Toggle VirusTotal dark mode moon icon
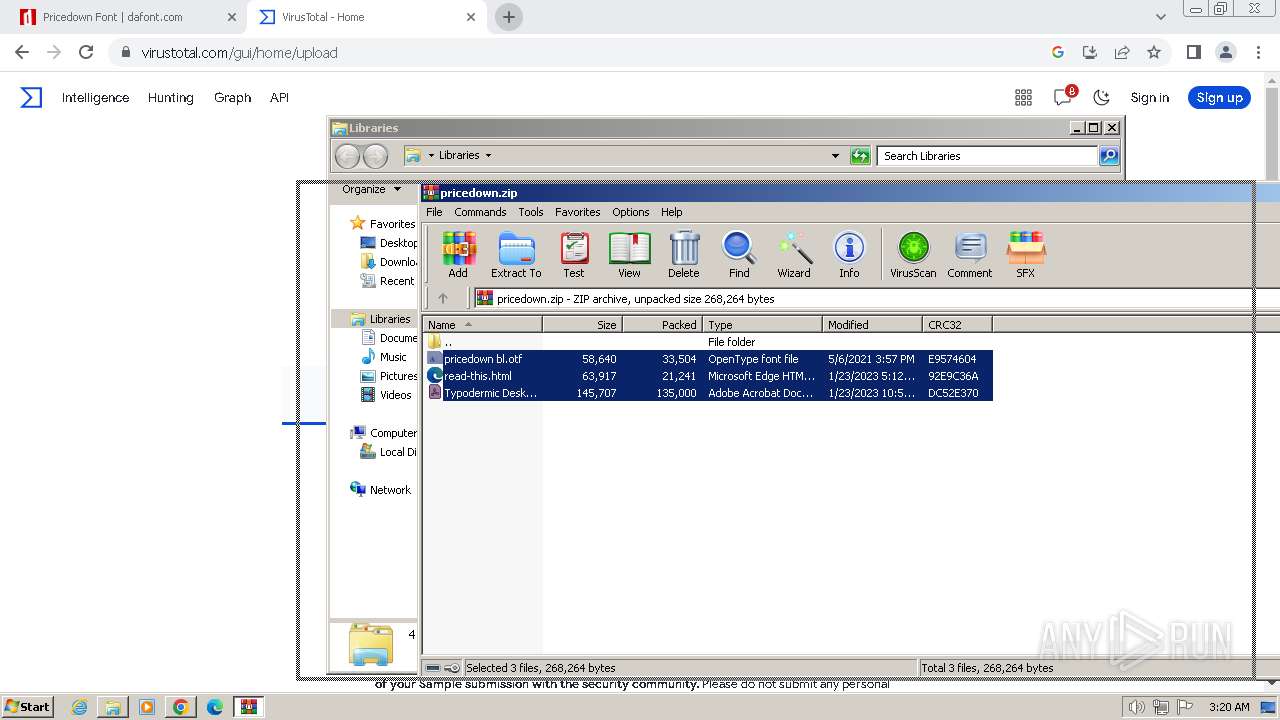The height and width of the screenshot is (720, 1280). [x=1102, y=97]
